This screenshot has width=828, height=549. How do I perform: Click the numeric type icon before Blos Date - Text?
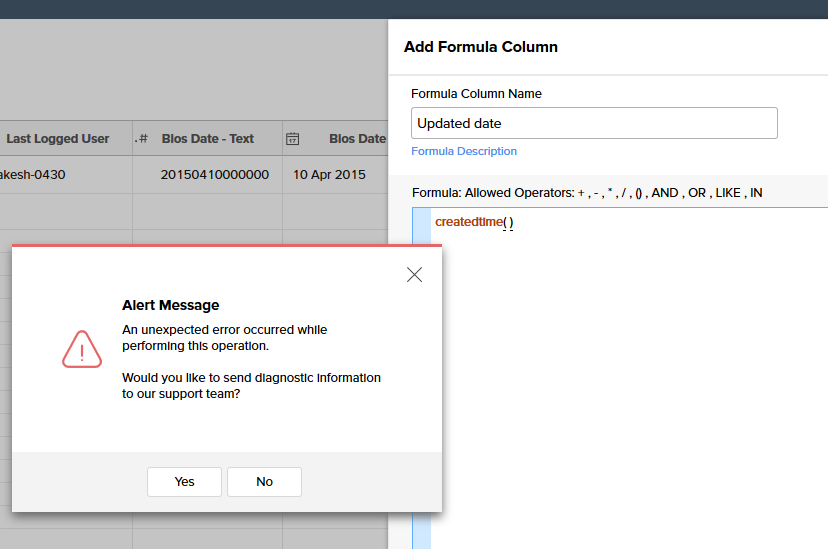pyautogui.click(x=141, y=139)
